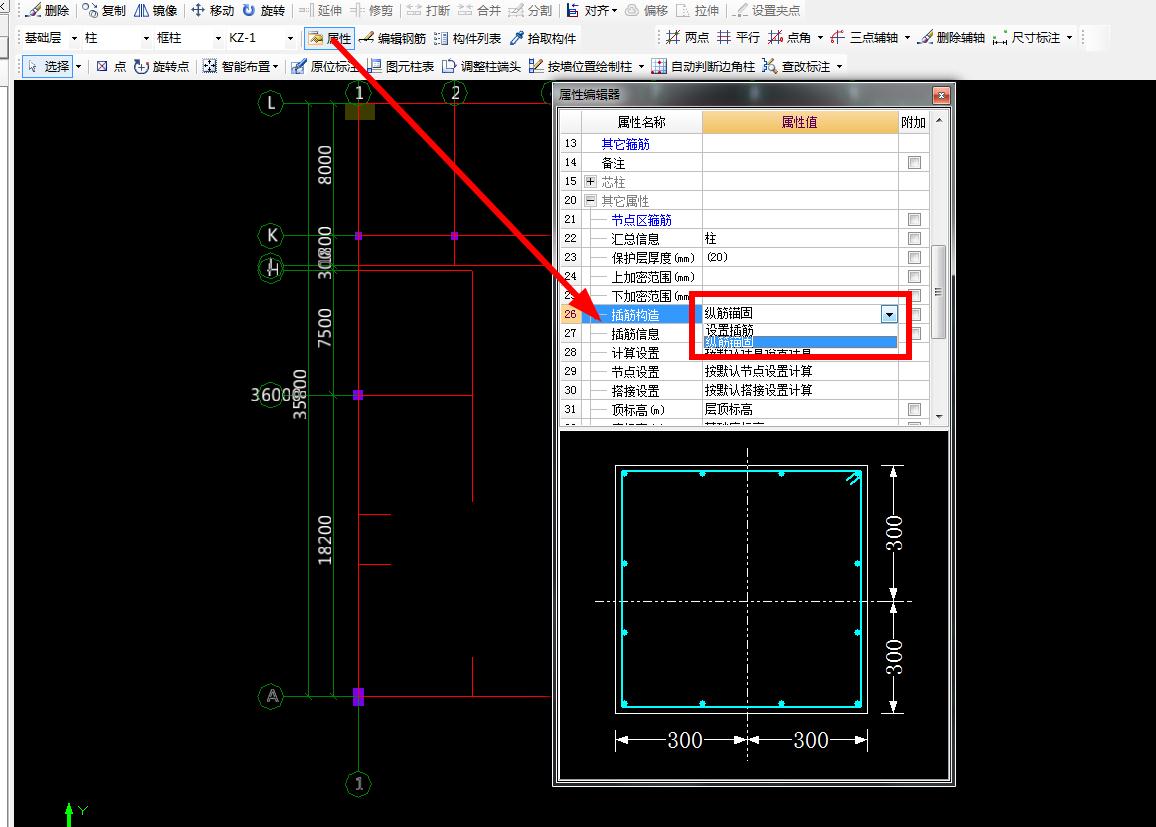Collapse the 其它属性 property group
The width and height of the screenshot is (1156, 827).
590,200
